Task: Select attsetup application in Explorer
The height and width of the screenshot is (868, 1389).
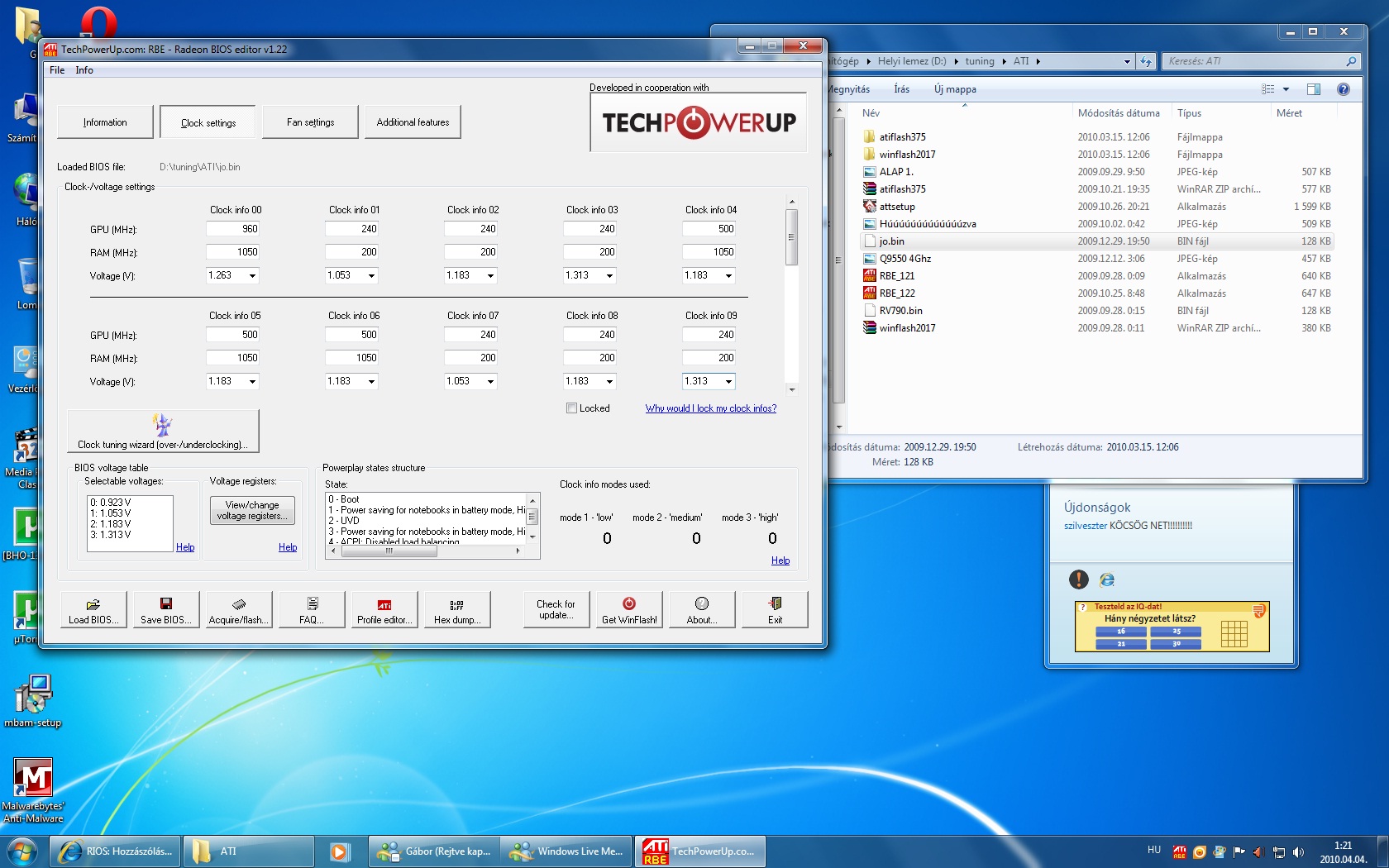Action: (x=896, y=207)
